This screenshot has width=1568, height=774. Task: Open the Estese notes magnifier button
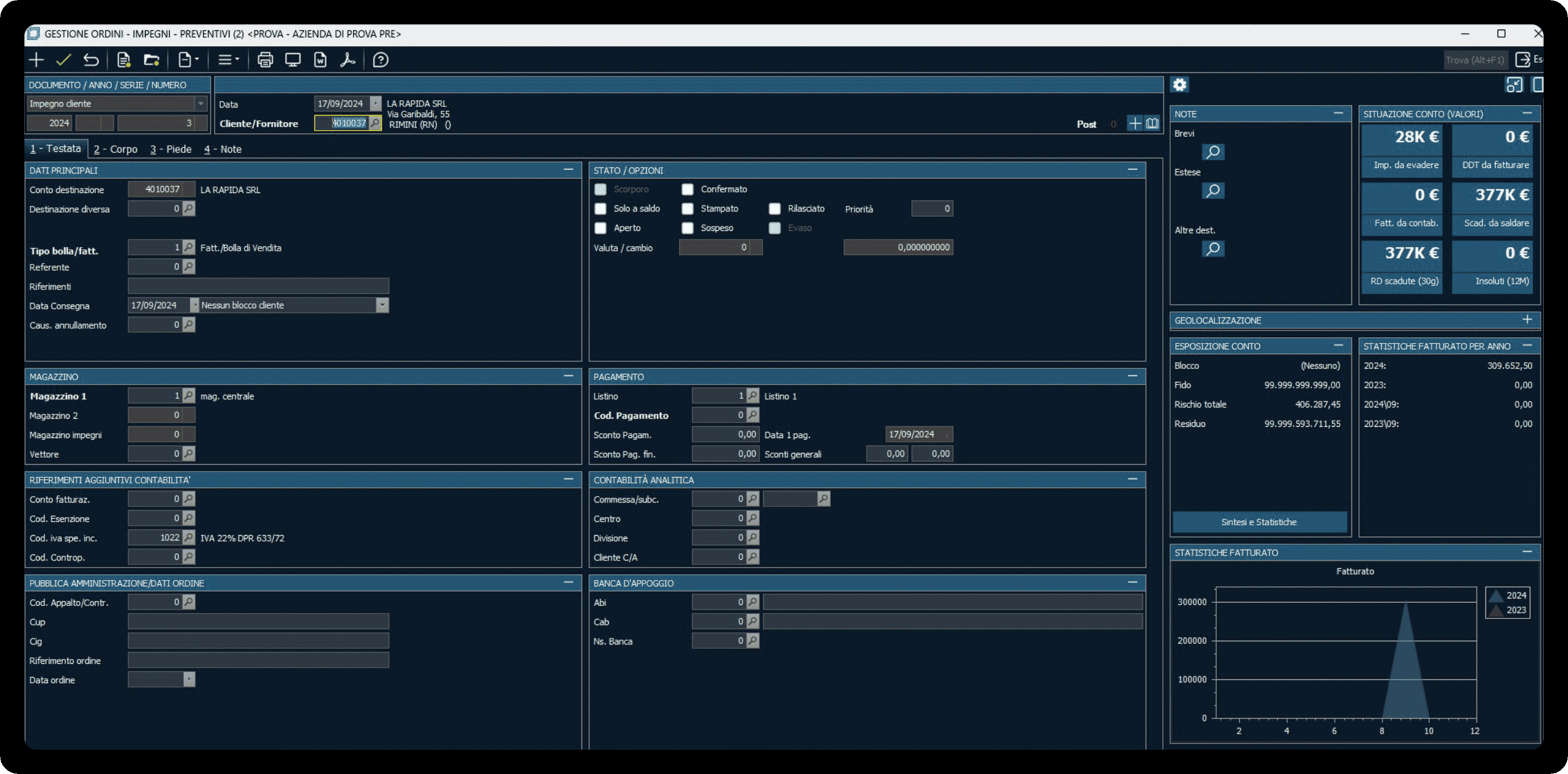(x=1213, y=190)
